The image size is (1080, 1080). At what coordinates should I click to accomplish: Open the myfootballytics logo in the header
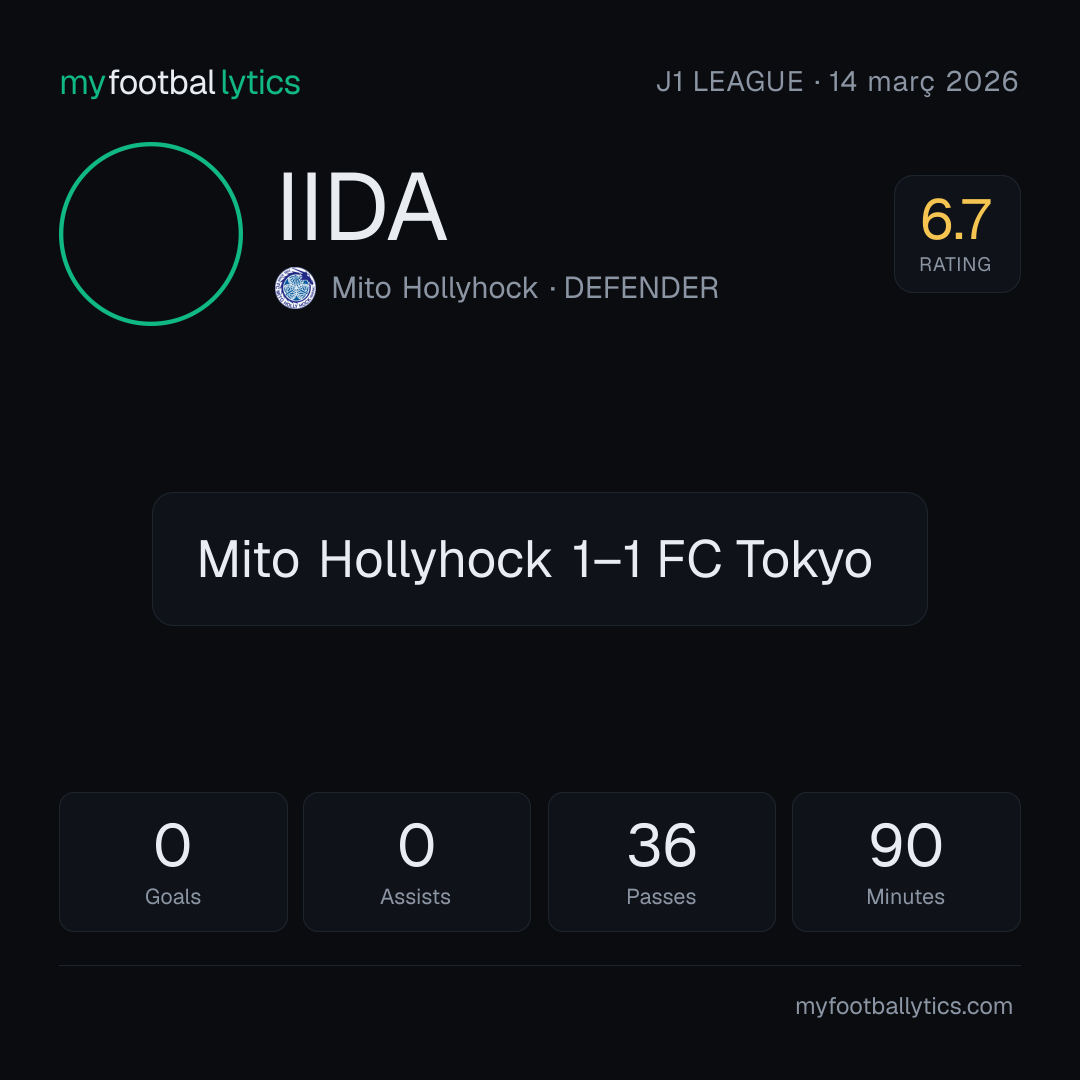180,83
